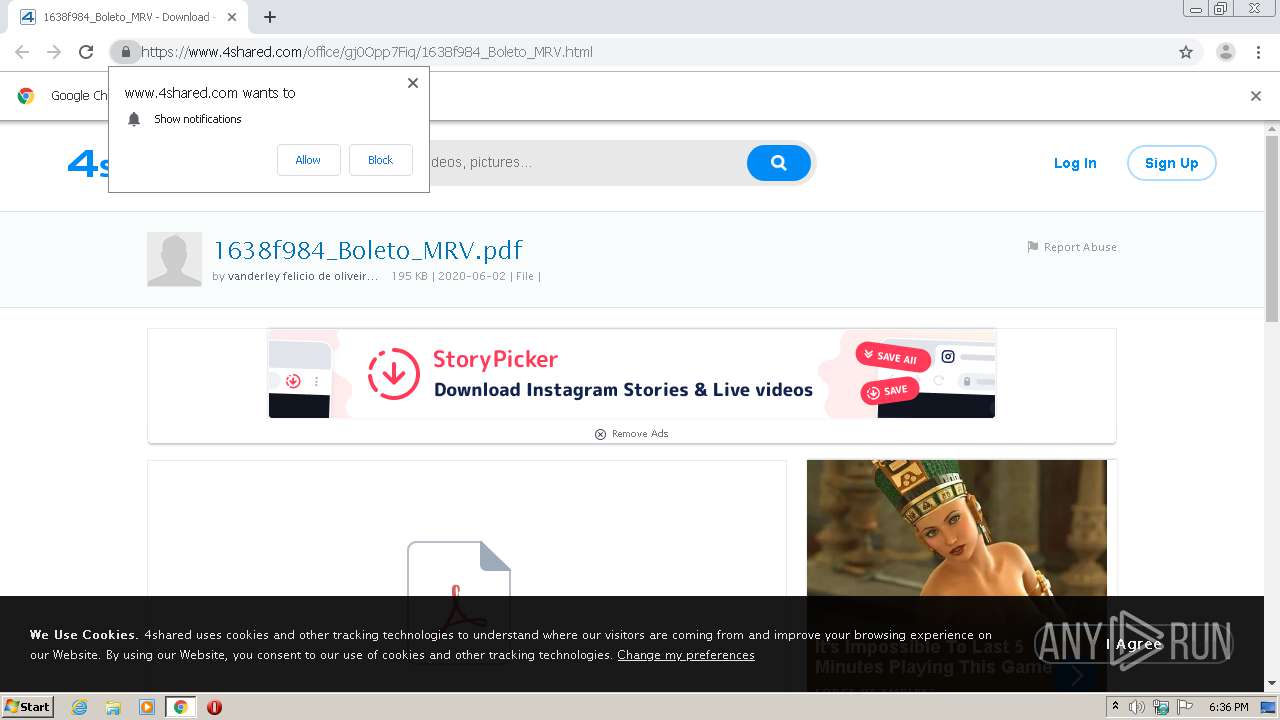This screenshot has height=720, width=1280.
Task: Reload the page with the refresh icon
Action: click(86, 52)
